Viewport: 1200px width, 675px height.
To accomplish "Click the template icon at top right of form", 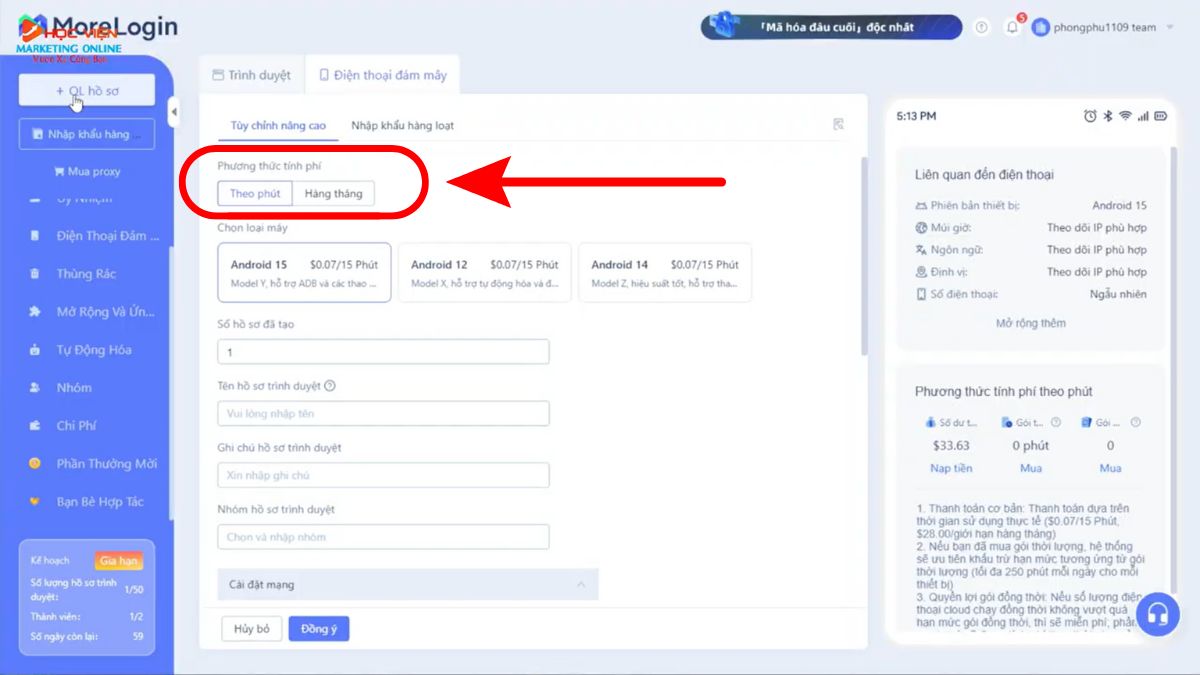I will [x=838, y=124].
